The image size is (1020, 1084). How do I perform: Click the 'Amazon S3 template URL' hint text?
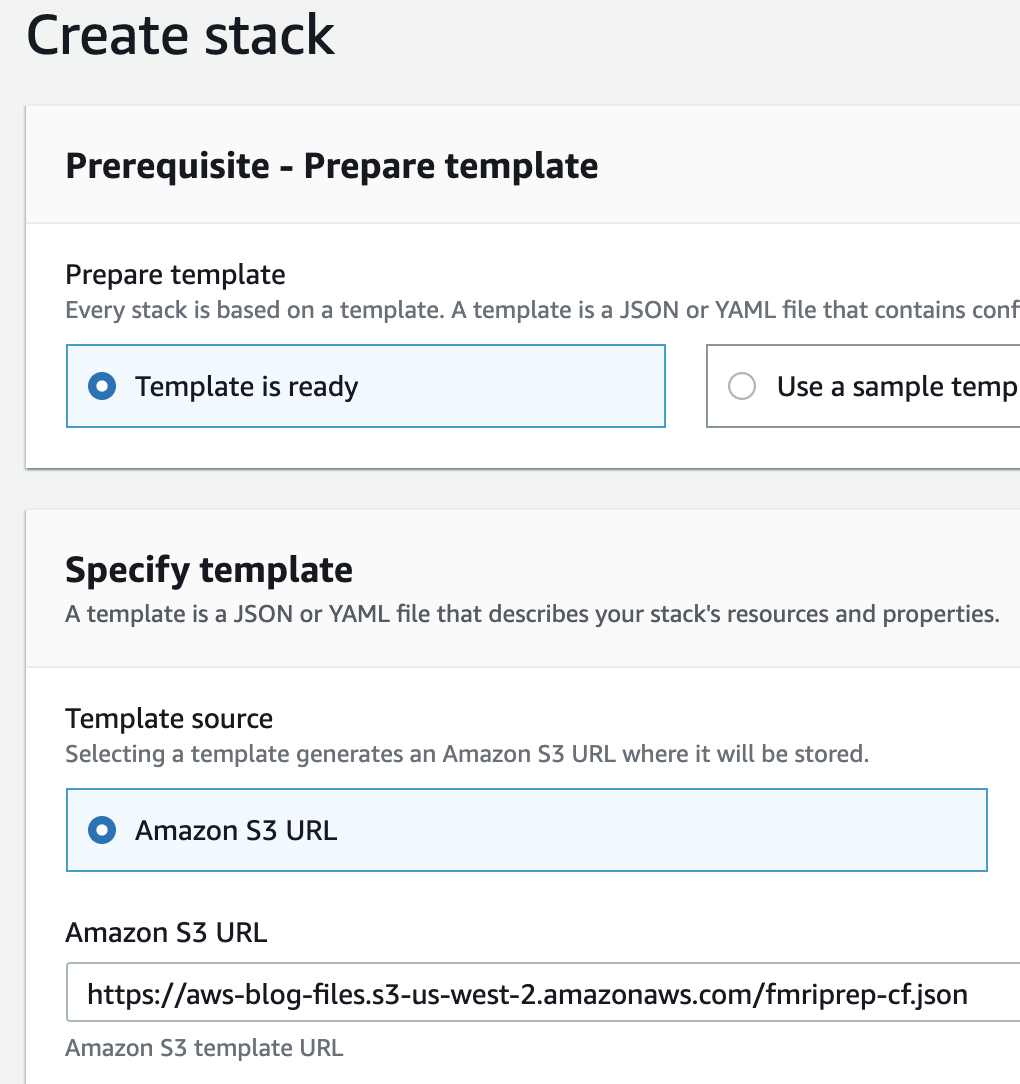204,1048
